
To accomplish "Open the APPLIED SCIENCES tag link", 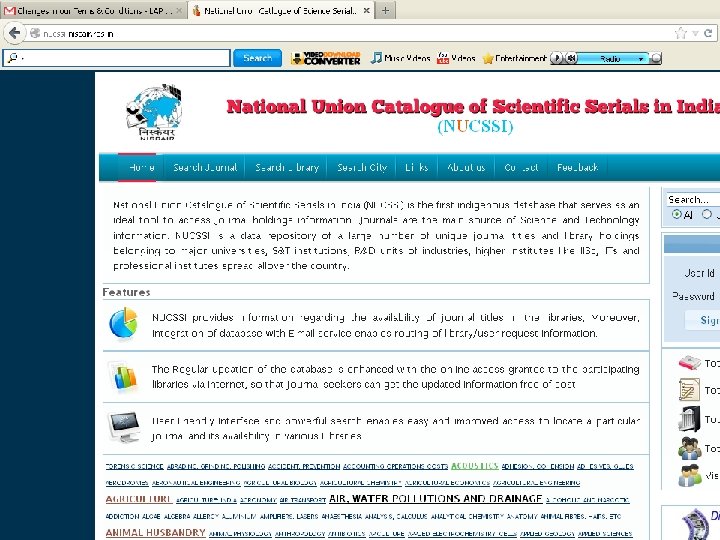I will pyautogui.click(x=605, y=534).
